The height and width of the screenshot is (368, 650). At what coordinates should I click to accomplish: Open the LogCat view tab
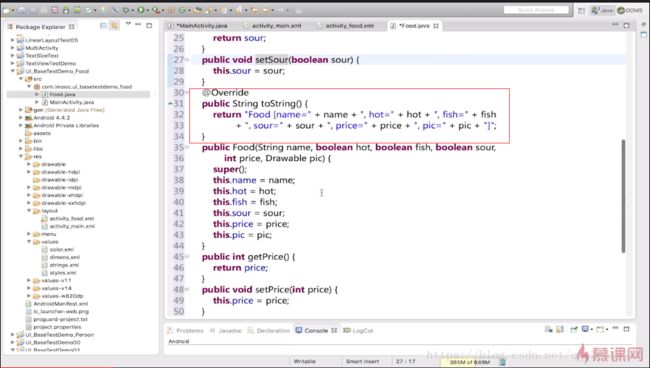click(x=359, y=330)
